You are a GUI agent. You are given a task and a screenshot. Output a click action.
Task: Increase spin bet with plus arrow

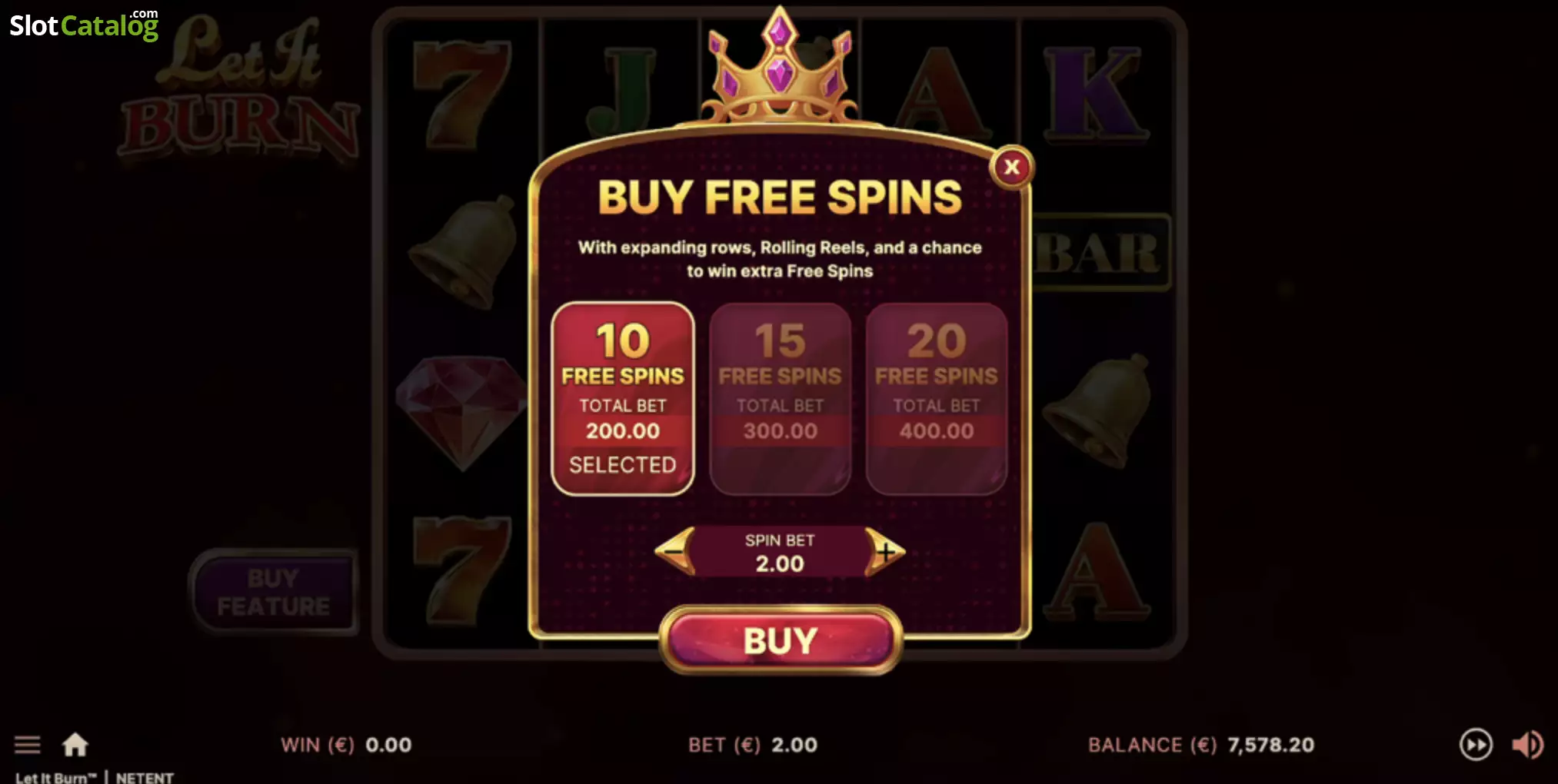click(885, 551)
